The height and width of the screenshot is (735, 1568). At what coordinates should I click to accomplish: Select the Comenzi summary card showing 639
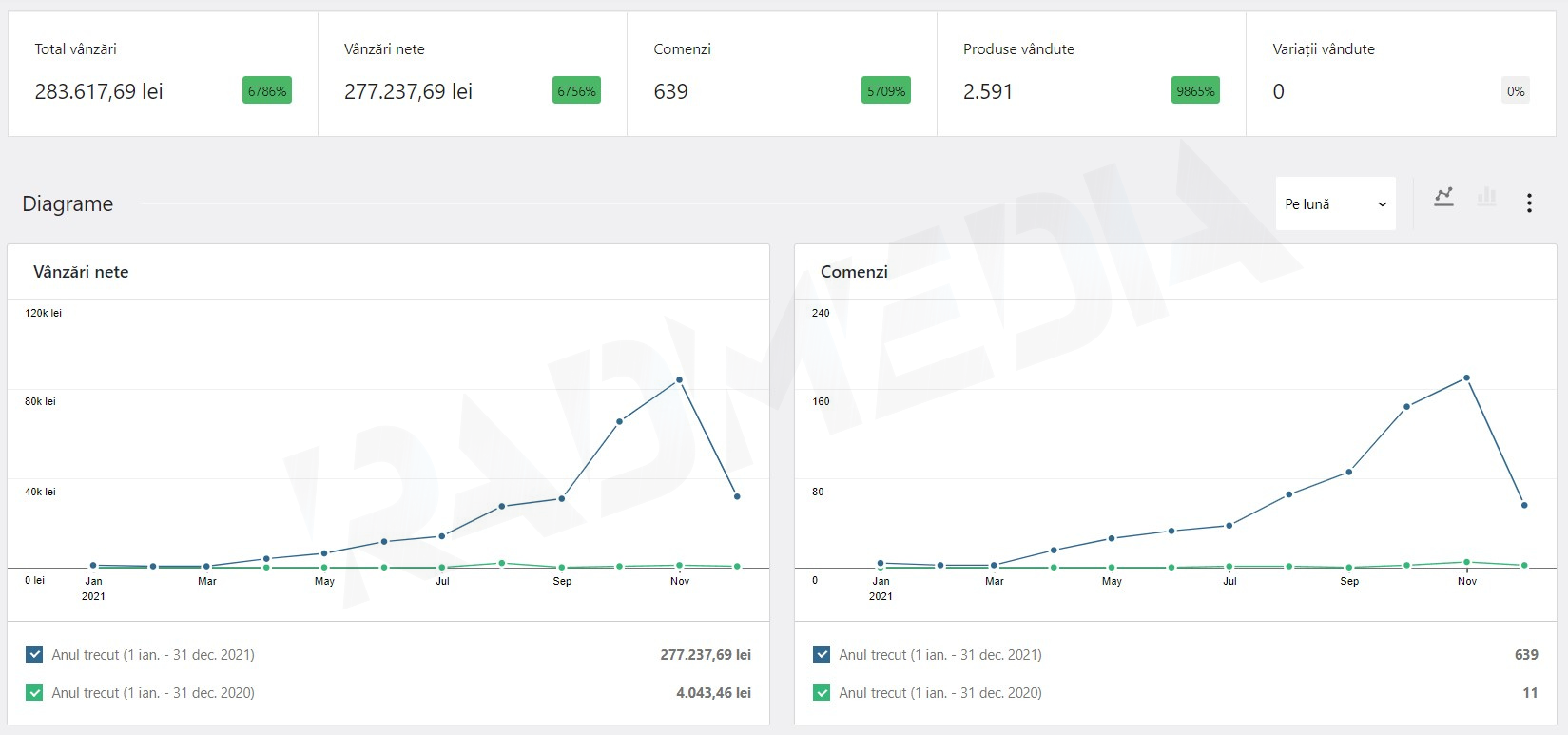(x=782, y=74)
